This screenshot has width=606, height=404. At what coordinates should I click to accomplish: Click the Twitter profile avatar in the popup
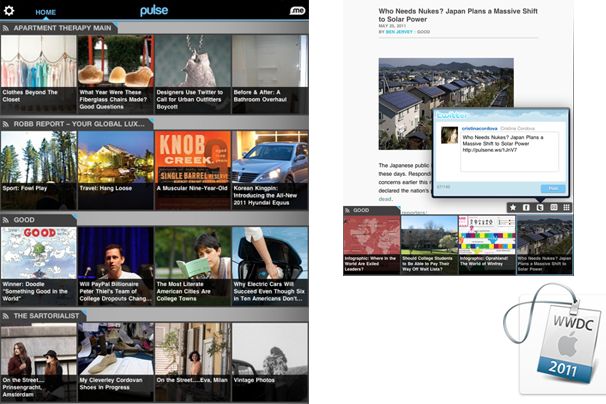(x=449, y=135)
